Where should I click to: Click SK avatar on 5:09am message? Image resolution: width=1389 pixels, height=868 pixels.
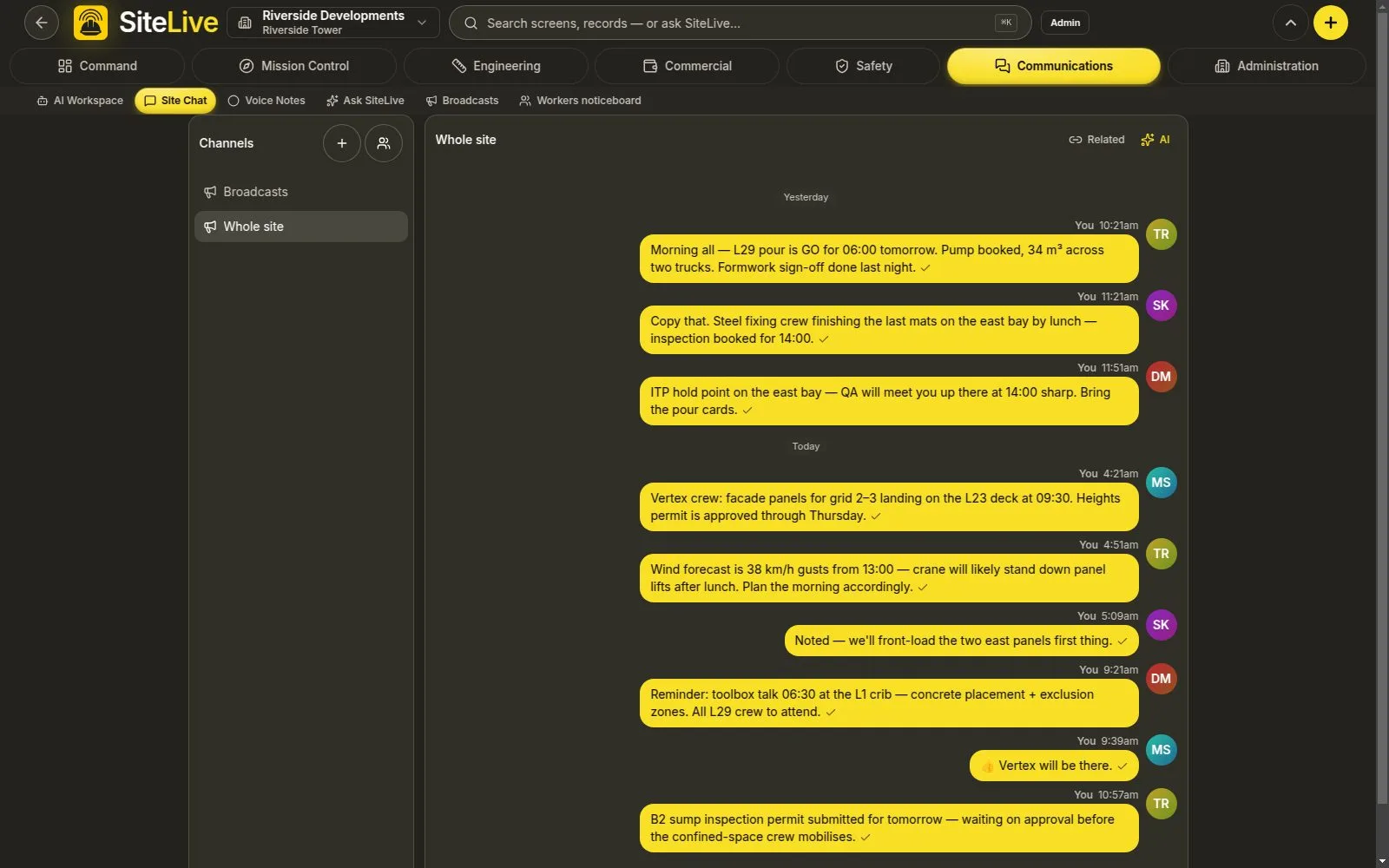point(1161,625)
